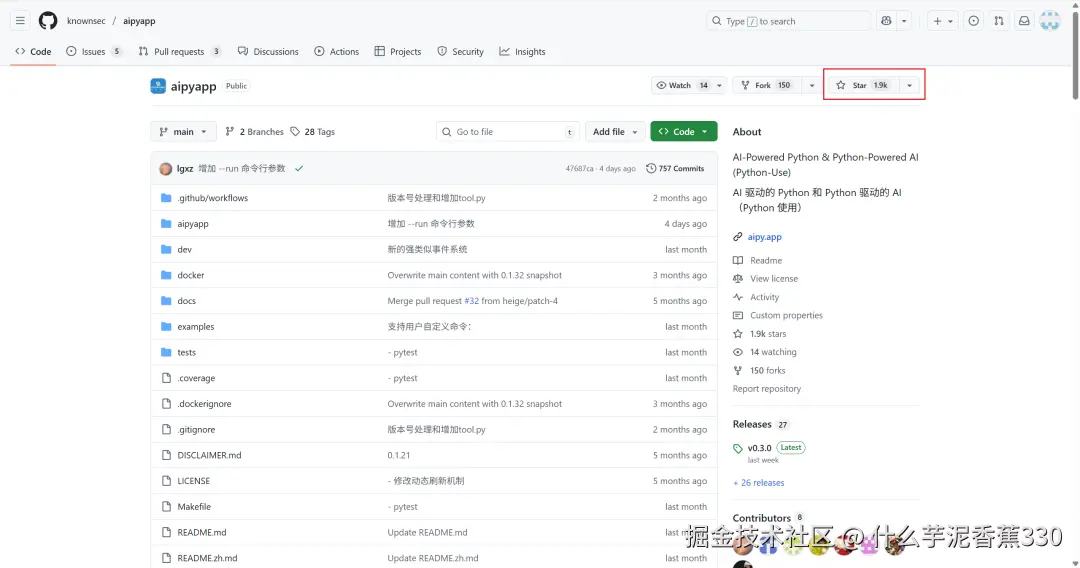Viewport: 1080px width, 568px height.
Task: Open the notifications inbox icon
Action: tap(1024, 21)
